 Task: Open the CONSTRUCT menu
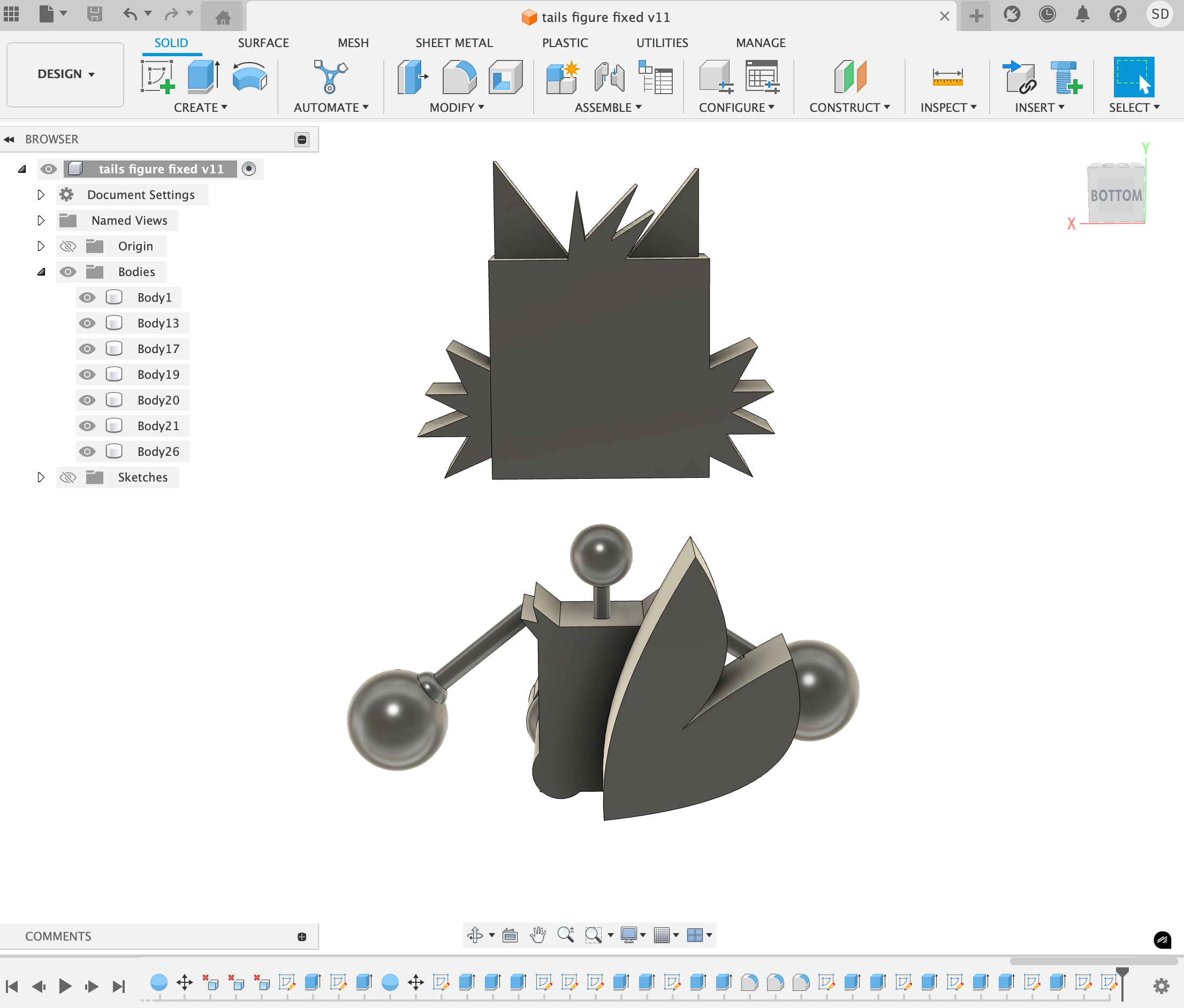(x=849, y=108)
